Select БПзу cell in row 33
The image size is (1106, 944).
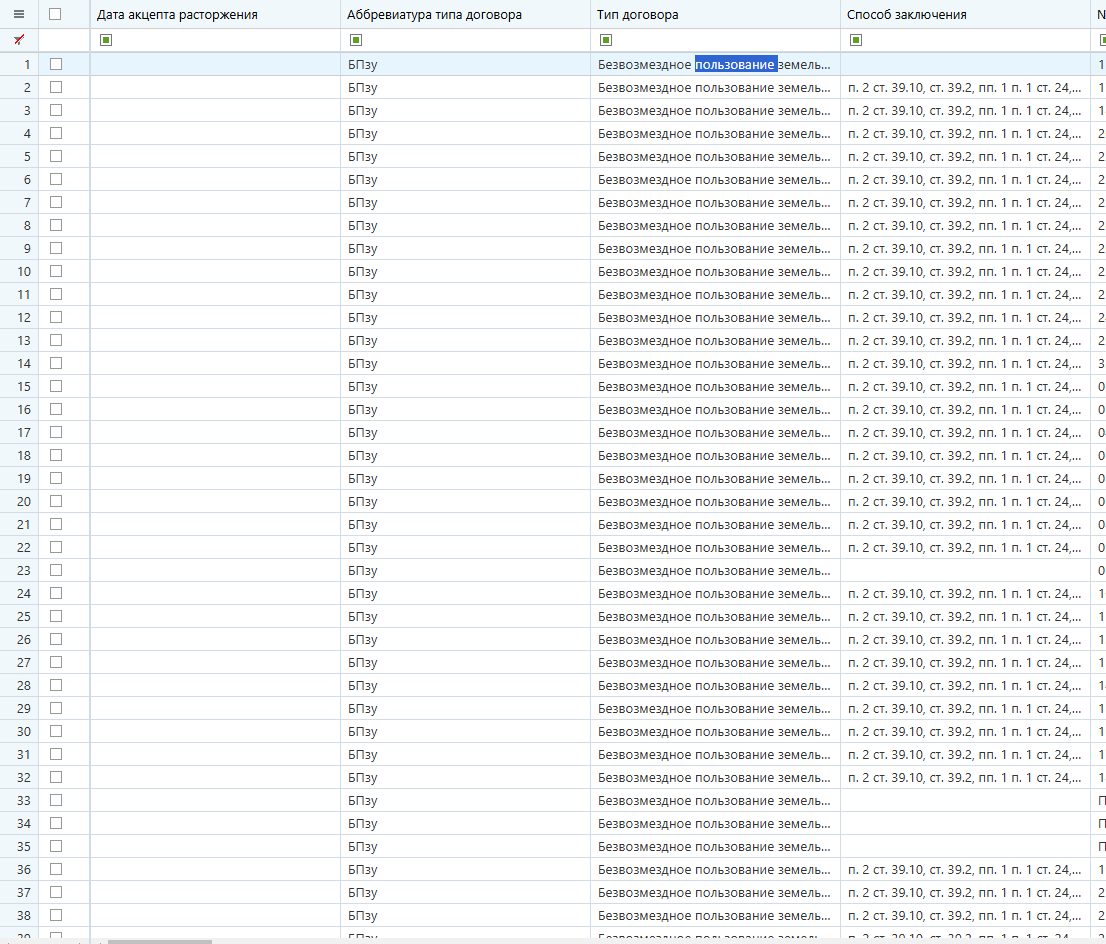click(466, 801)
